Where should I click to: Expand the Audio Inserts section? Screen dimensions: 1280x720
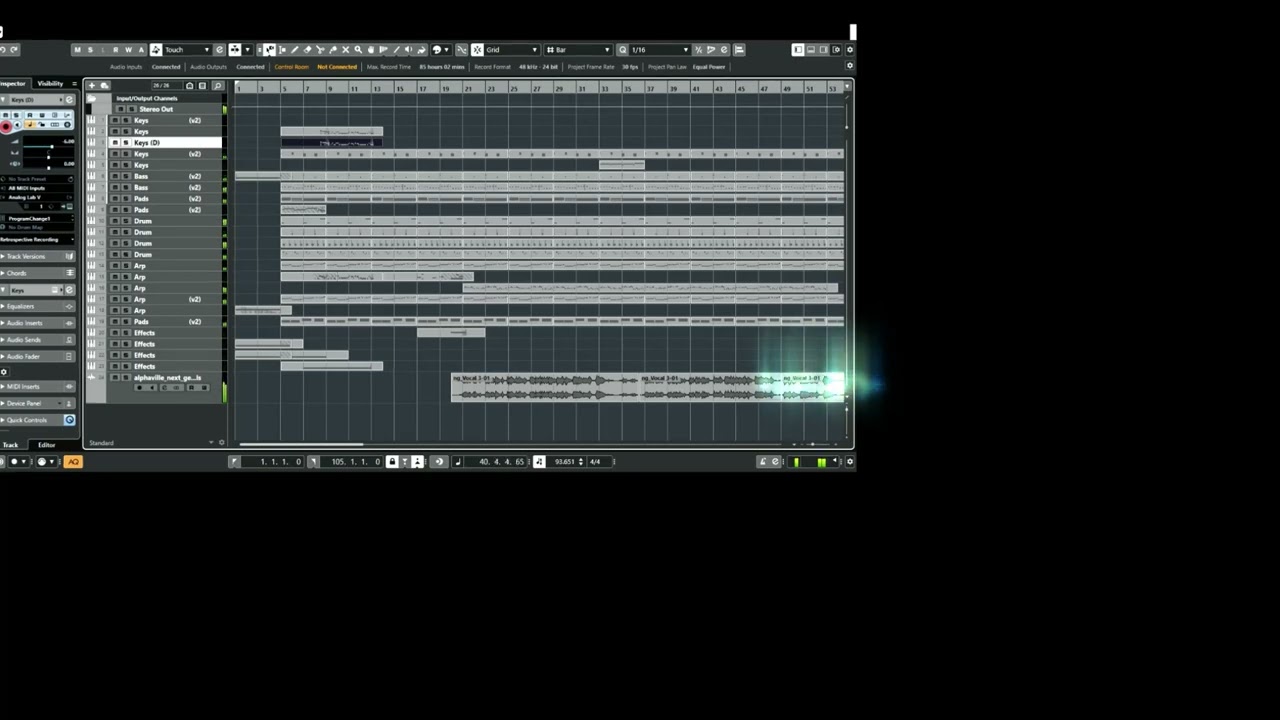[x=37, y=323]
